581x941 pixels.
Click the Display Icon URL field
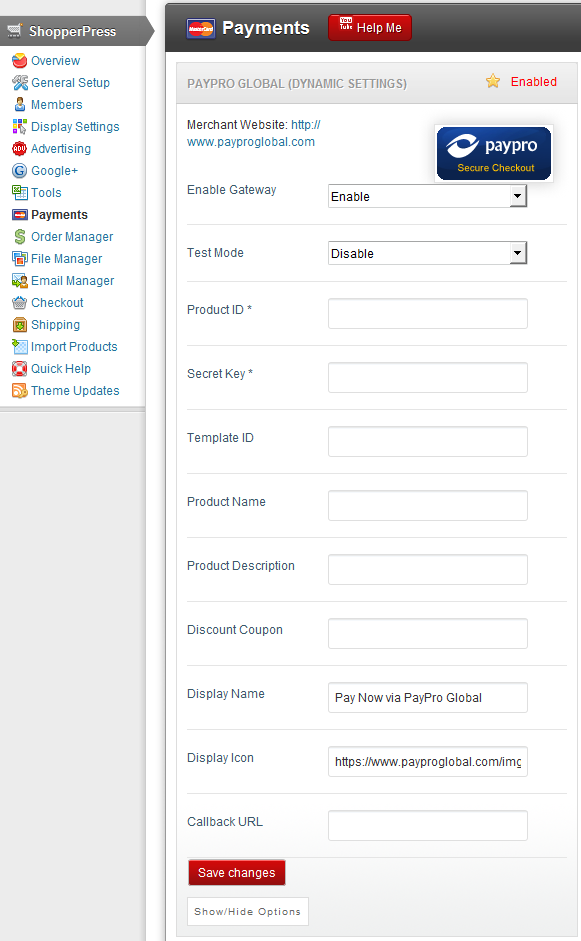click(427, 762)
